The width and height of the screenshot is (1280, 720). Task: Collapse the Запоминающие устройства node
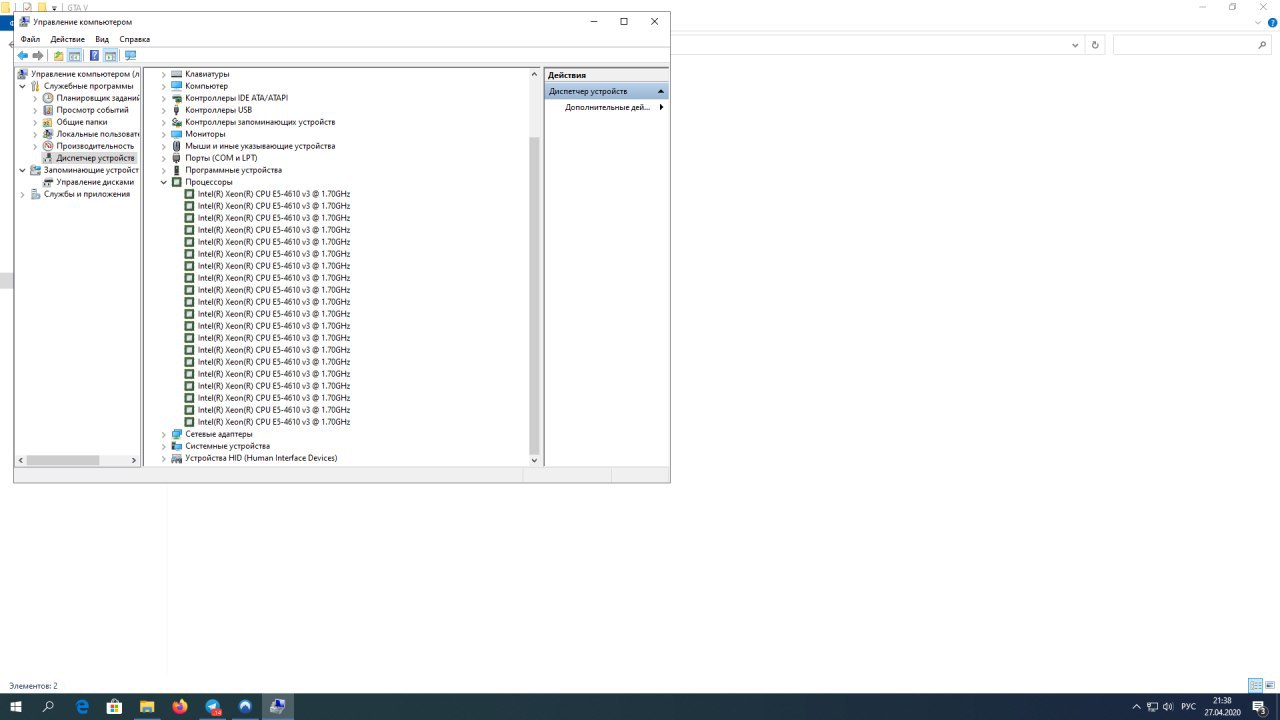click(22, 170)
